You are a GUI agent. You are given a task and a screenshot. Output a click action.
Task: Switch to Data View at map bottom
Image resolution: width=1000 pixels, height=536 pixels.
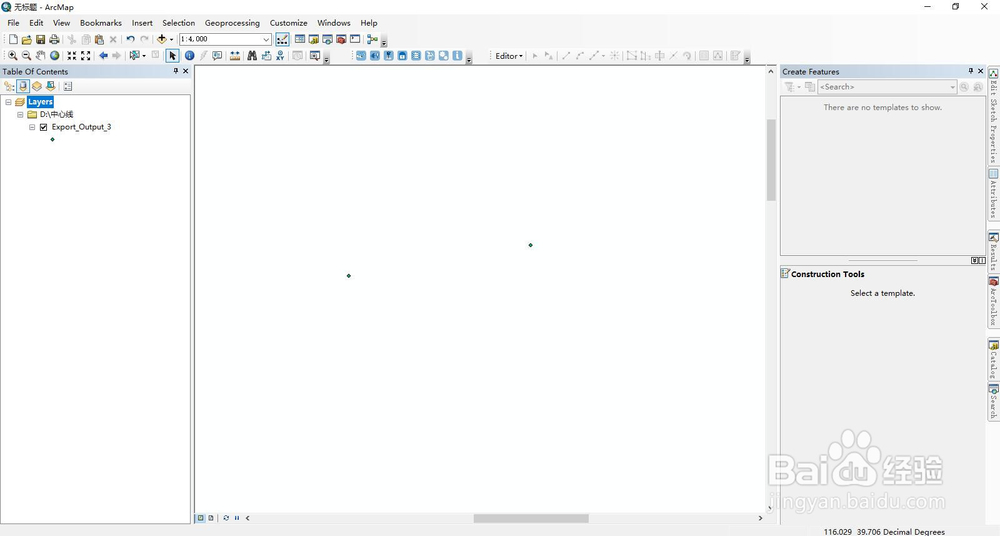coord(200,518)
